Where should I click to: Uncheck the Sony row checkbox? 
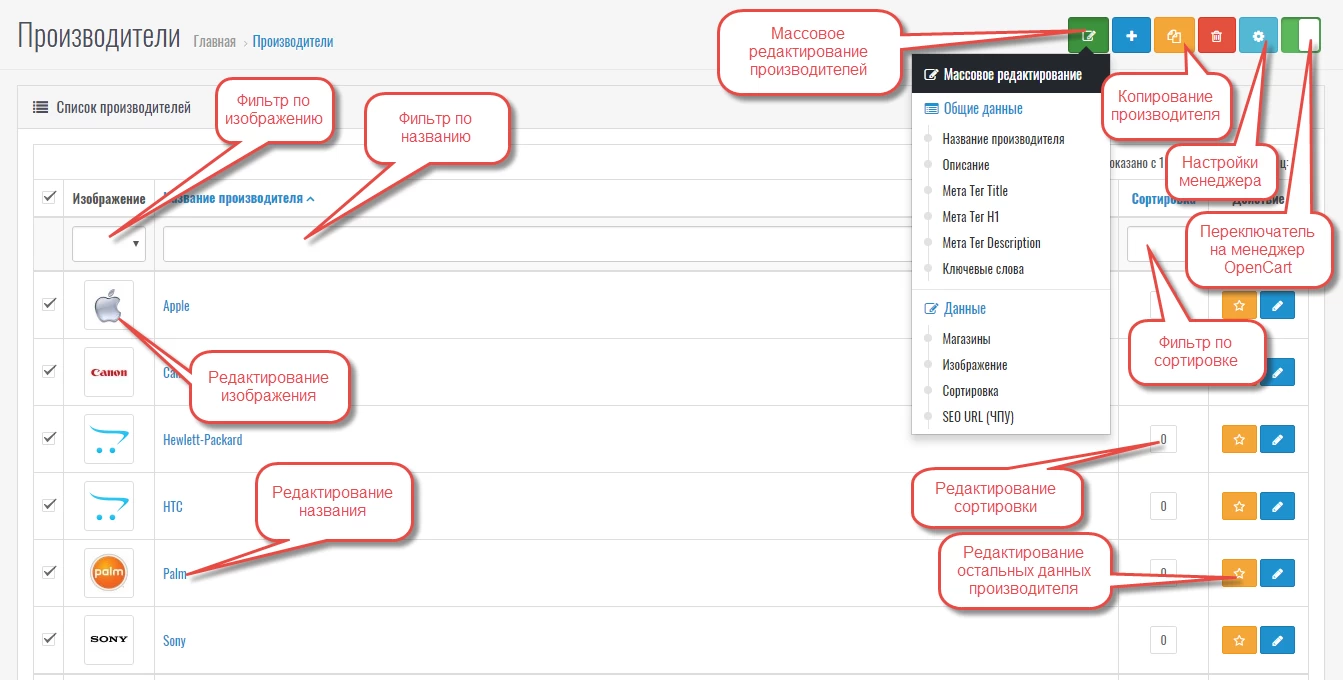pyautogui.click(x=49, y=638)
